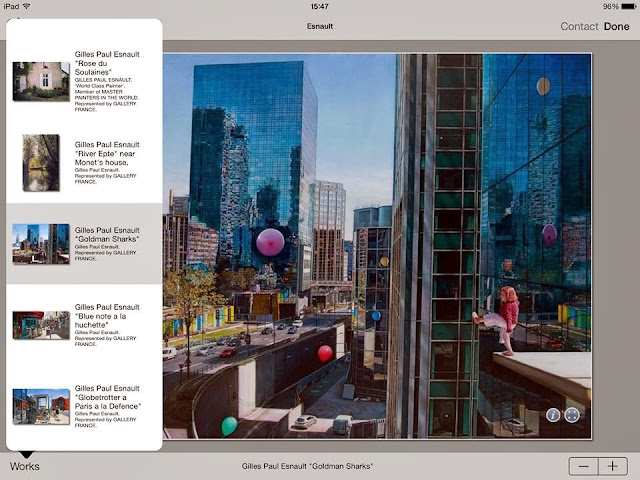Select the "River Epte" painting thumbnail
Screen dimensions: 640x480
41,162
